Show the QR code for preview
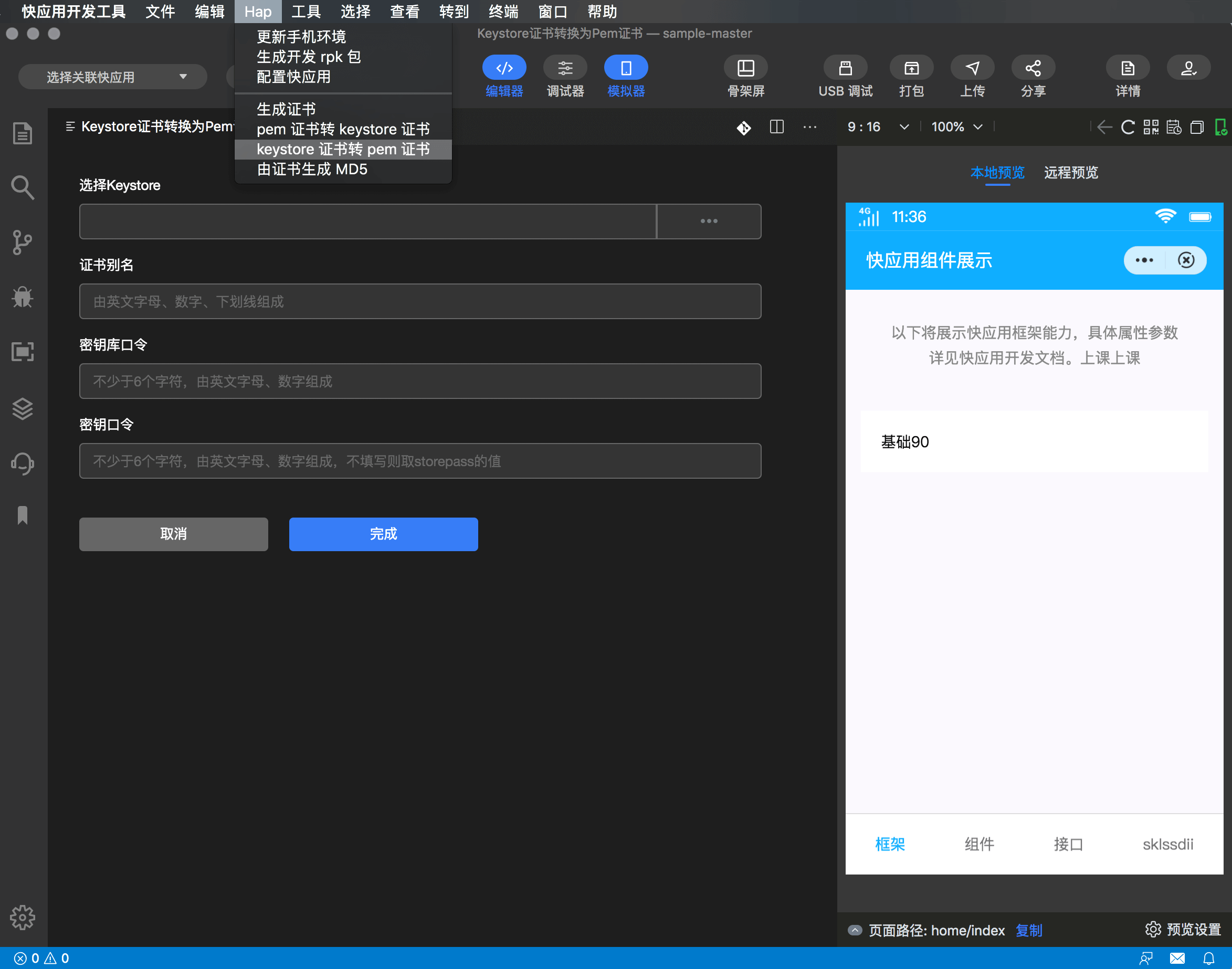Viewport: 1232px width, 969px height. 1152,127
